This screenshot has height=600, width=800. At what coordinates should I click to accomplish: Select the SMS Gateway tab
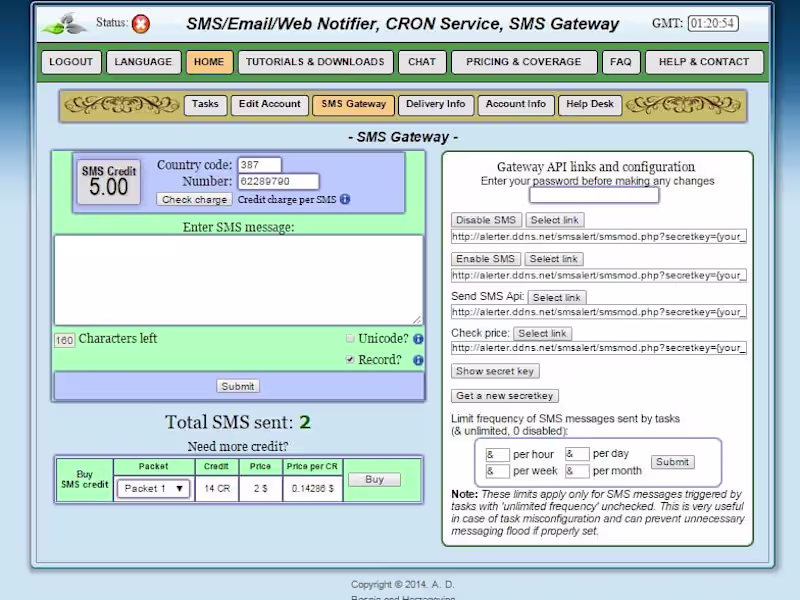tap(354, 105)
